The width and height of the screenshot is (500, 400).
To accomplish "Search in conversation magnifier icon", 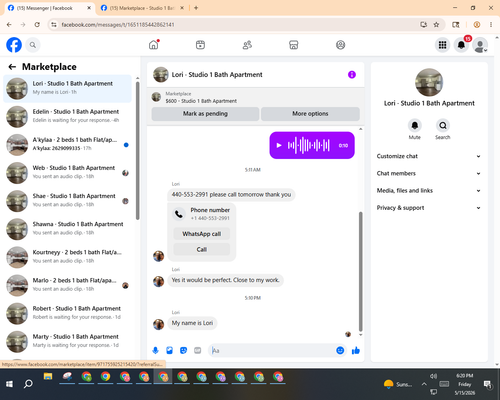I will click(x=443, y=126).
